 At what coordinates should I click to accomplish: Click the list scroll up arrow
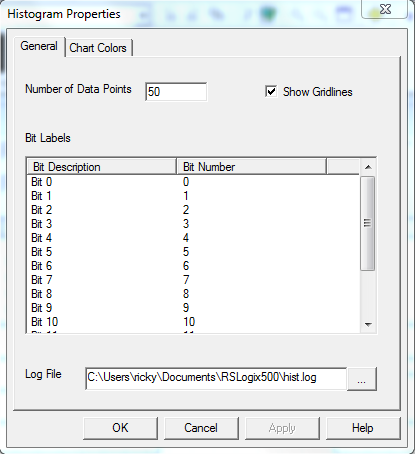click(x=368, y=167)
